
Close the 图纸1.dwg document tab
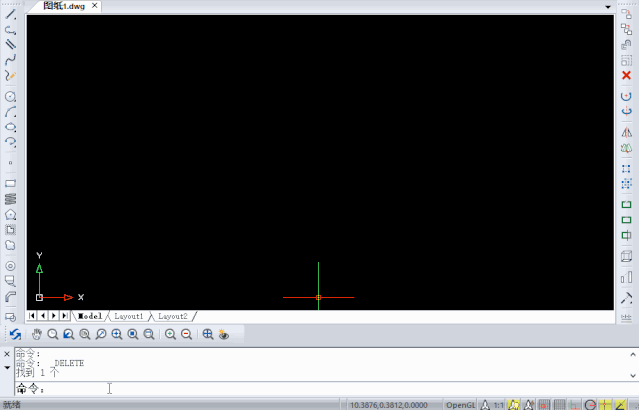[96, 6]
